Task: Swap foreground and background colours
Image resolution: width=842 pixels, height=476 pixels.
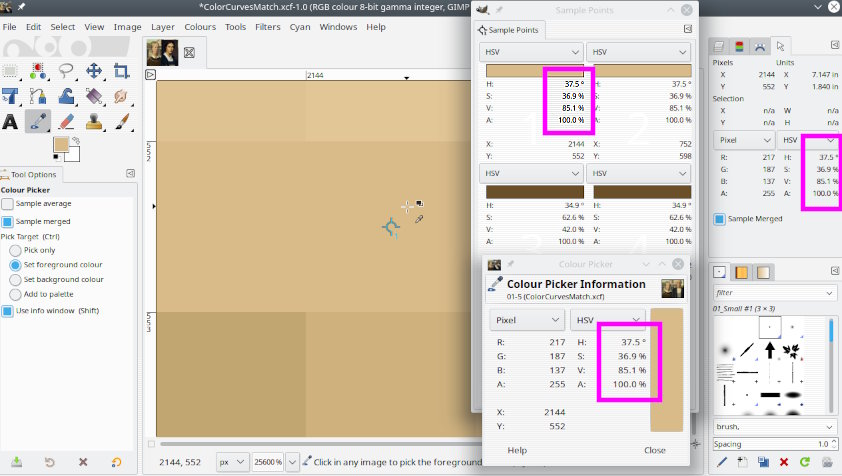Action: coord(76,140)
